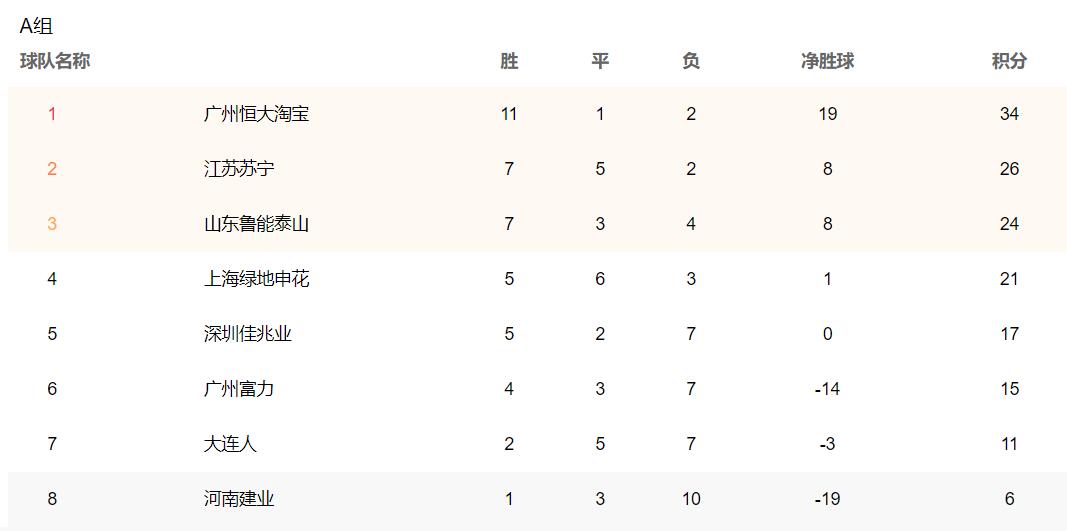The height and width of the screenshot is (531, 1067).
Task: Click the team name 广州恒大淘宝
Action: [x=256, y=114]
